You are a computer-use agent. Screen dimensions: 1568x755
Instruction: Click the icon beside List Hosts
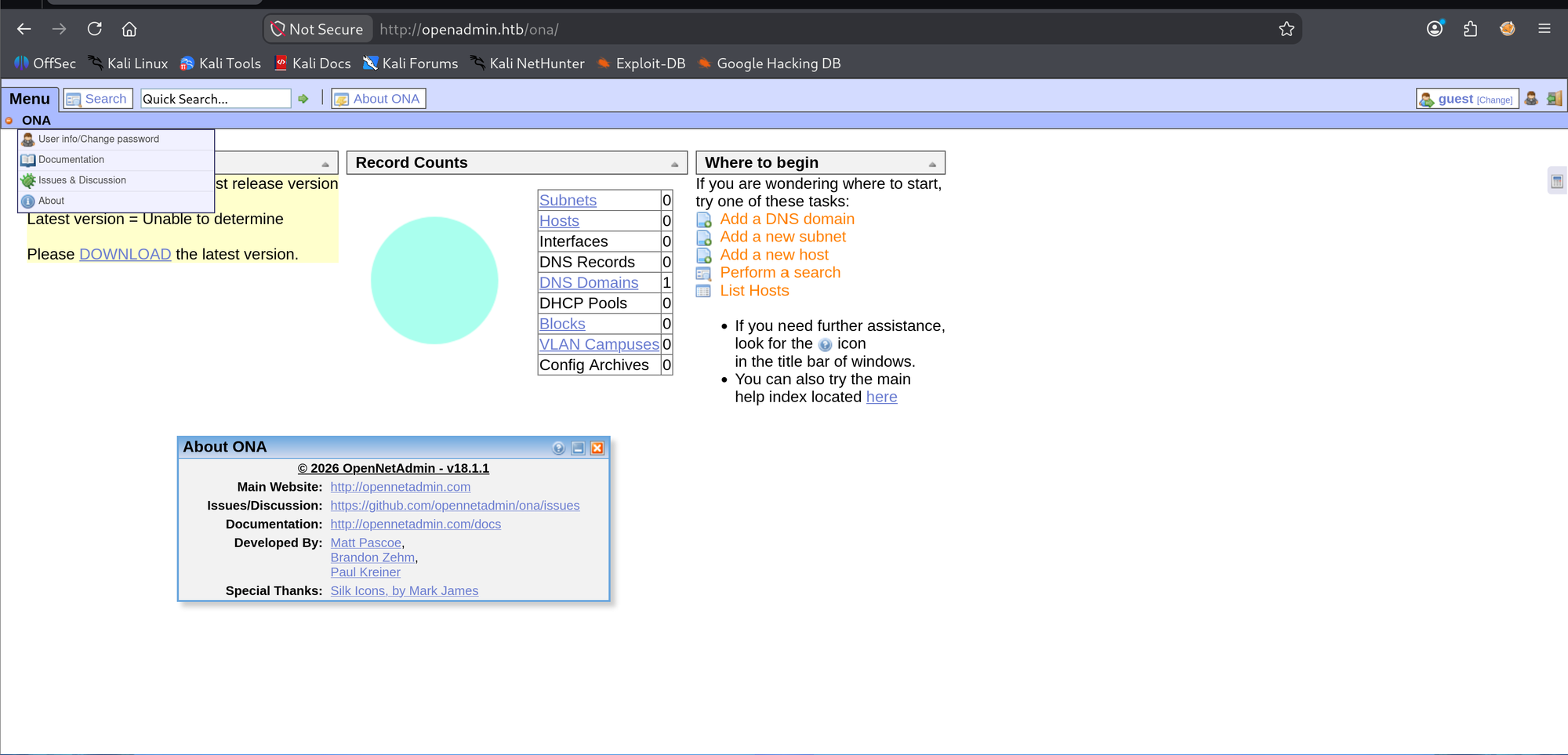pos(704,291)
